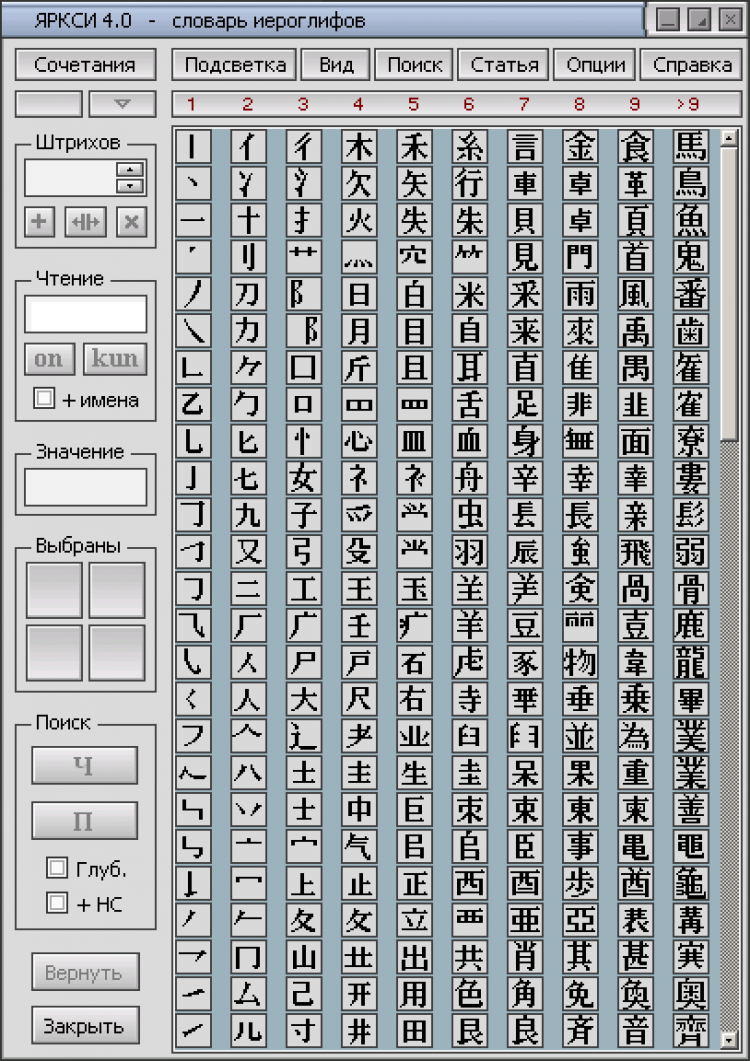750x1061 pixels.
Task: Select the 音 sound radical
Action: pos(635,1031)
